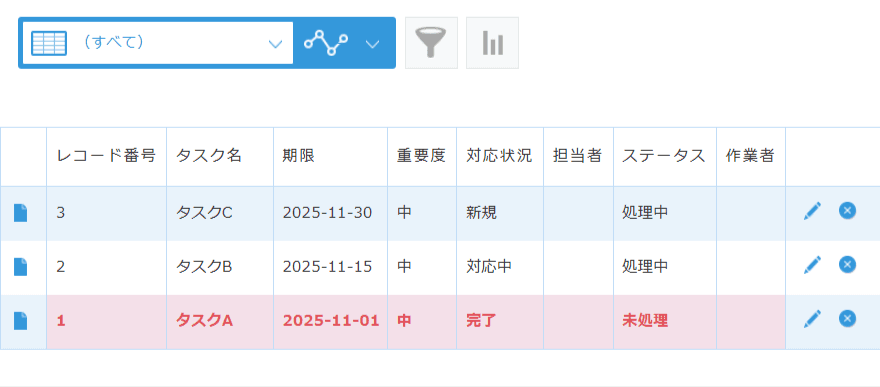
Task: Click the graph line view icon
Action: pos(326,43)
